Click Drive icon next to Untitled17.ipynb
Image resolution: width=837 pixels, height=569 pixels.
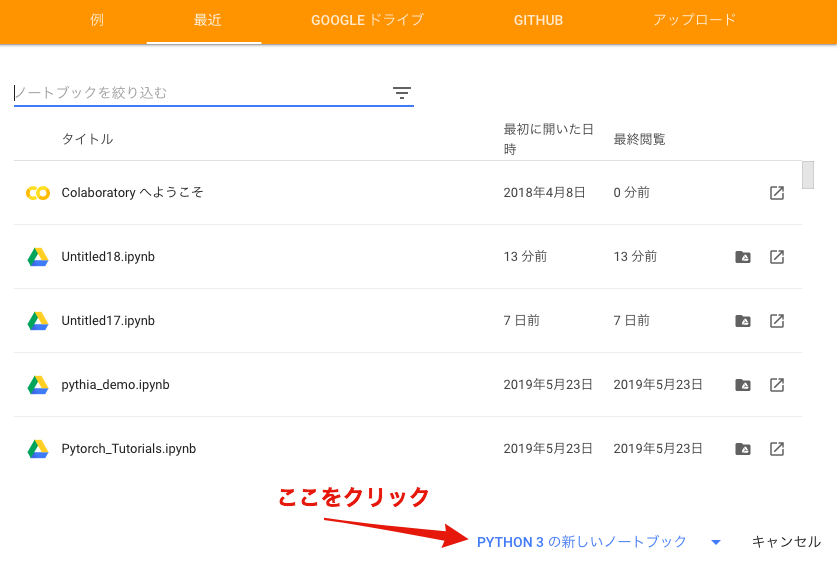click(x=38, y=321)
